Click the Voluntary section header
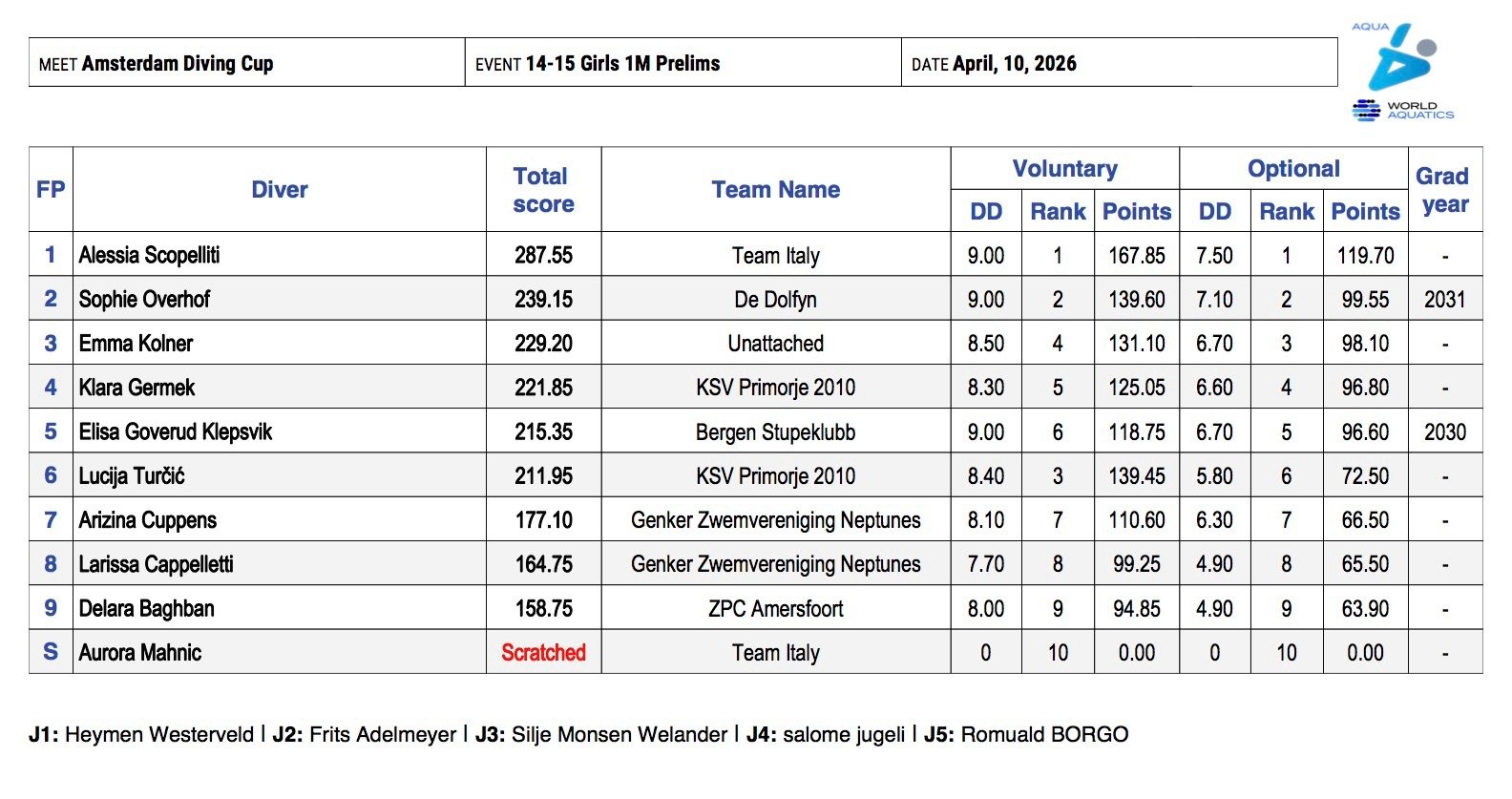 [x=1064, y=169]
